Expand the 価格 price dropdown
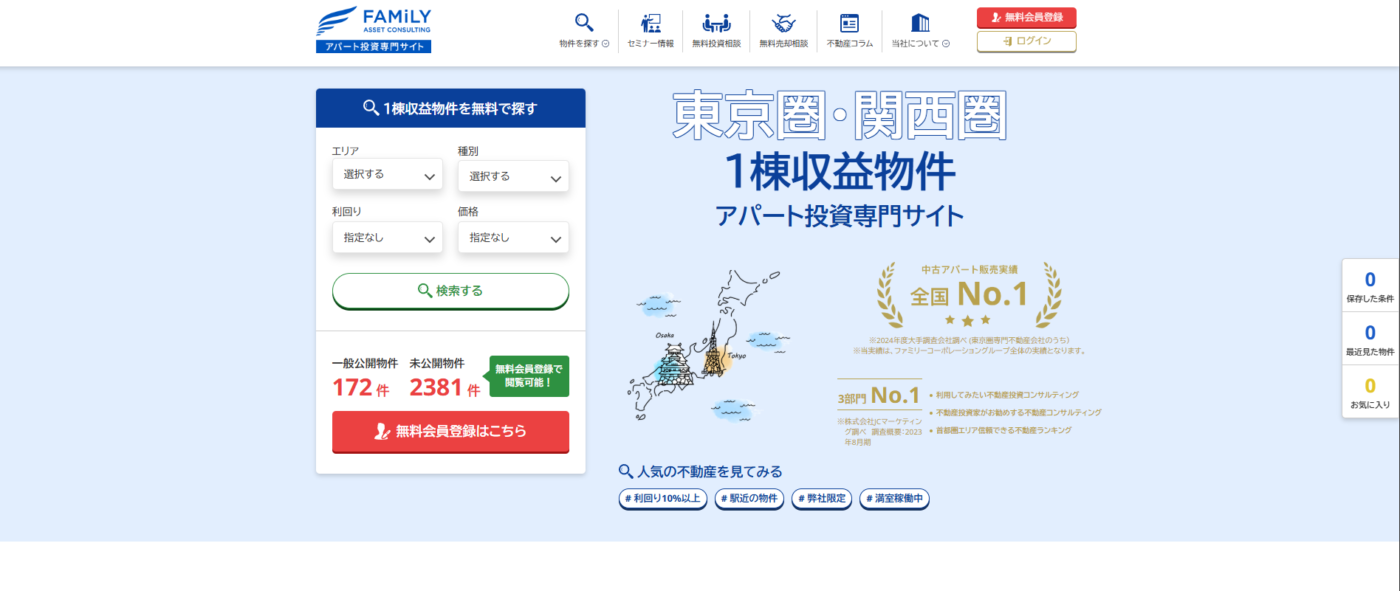This screenshot has width=1400, height=591. (513, 238)
